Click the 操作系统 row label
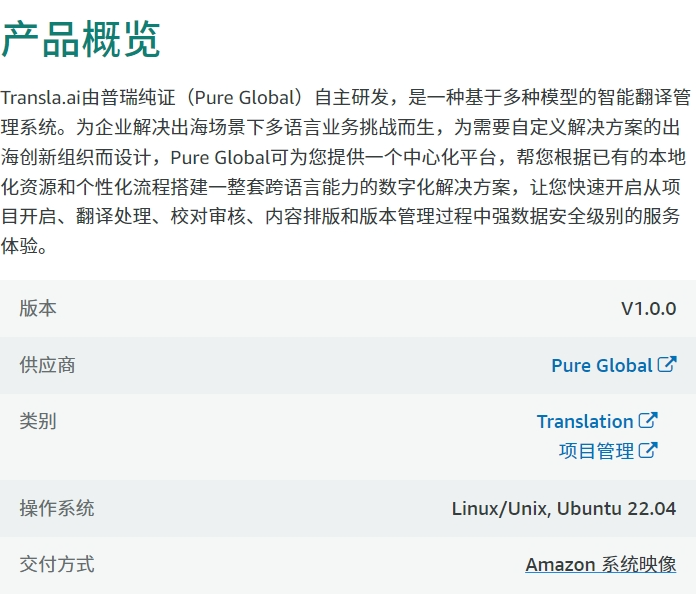The height and width of the screenshot is (595, 696). [57, 508]
